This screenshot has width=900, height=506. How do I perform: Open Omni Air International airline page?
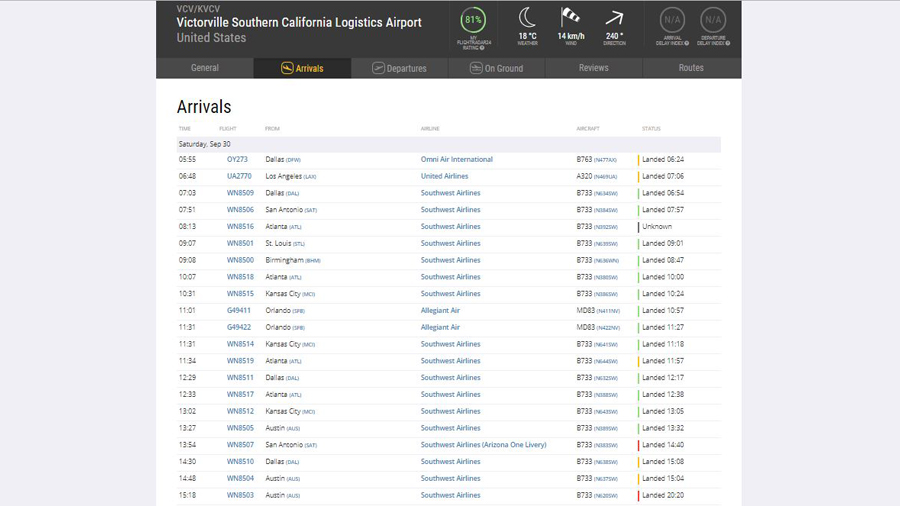click(x=456, y=160)
